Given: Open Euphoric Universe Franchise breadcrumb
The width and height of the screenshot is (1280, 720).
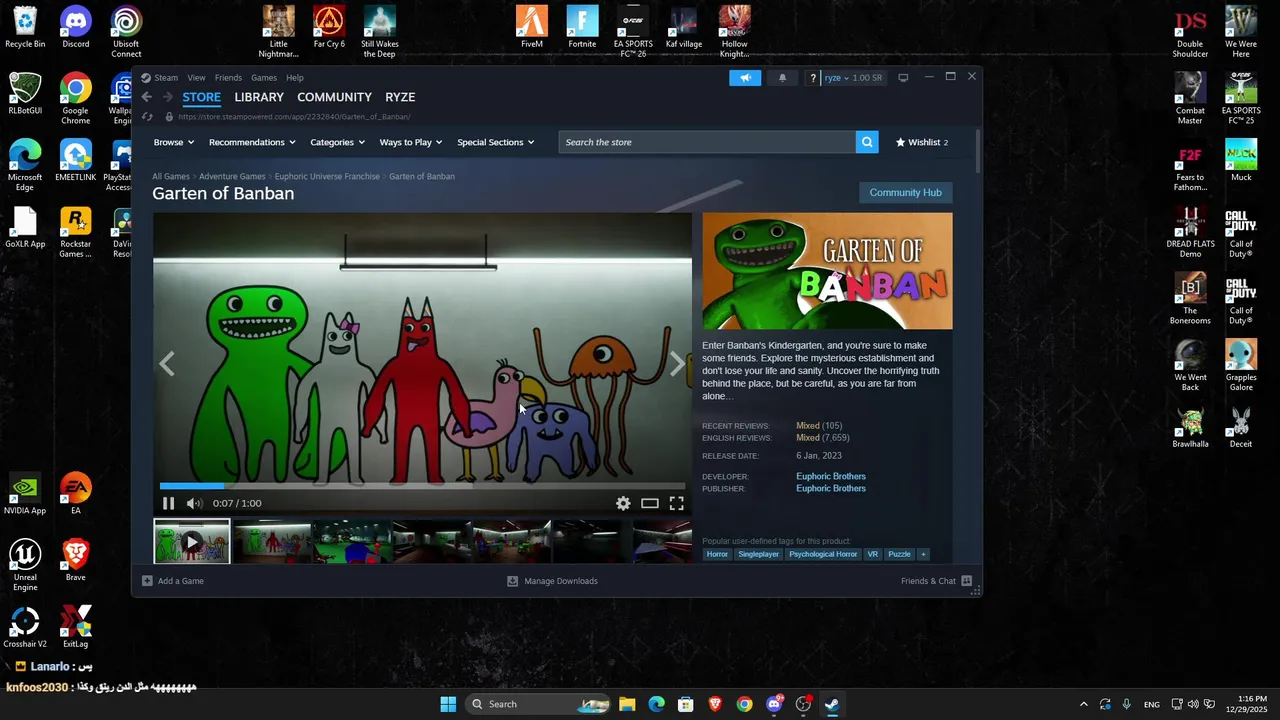Looking at the screenshot, I should [327, 176].
